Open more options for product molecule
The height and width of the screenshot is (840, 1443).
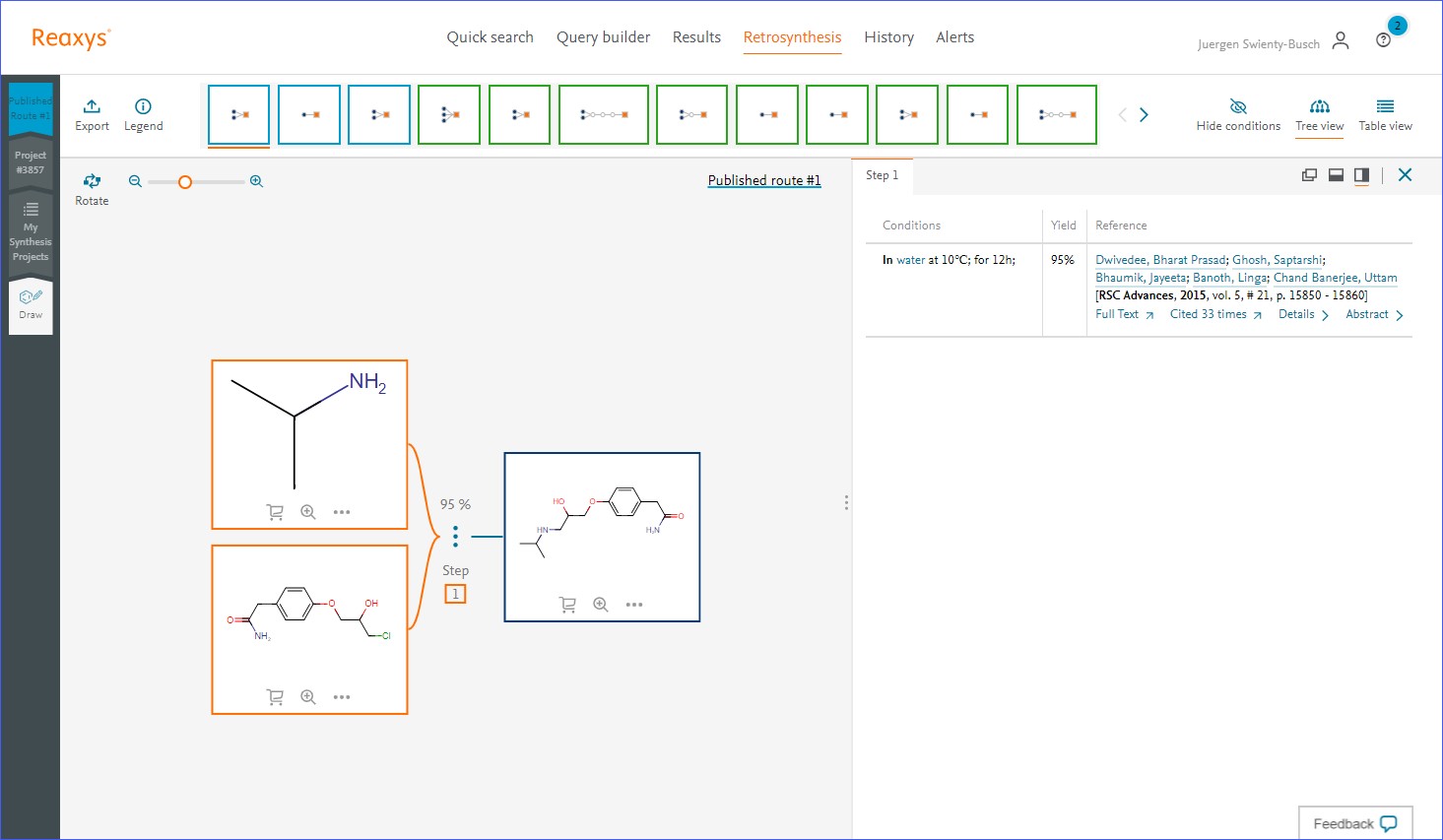pyautogui.click(x=634, y=605)
